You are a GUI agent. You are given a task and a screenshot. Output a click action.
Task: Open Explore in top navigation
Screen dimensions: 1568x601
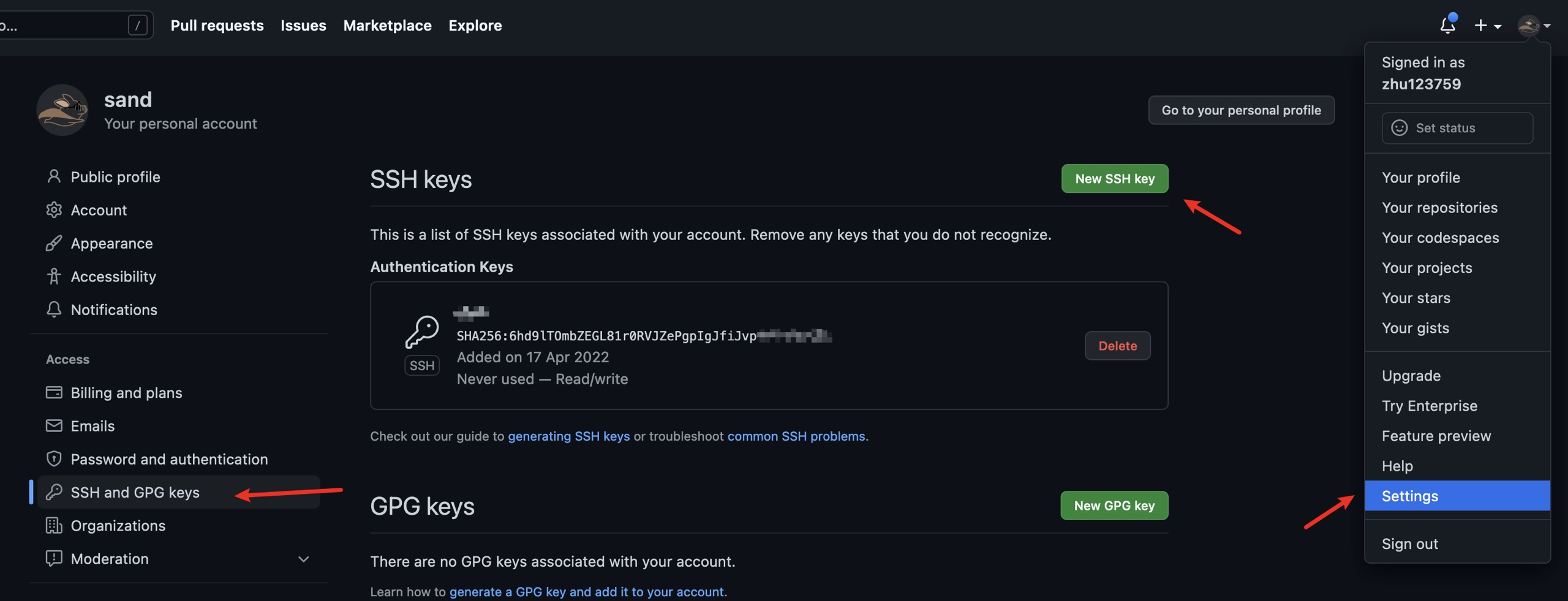(475, 25)
